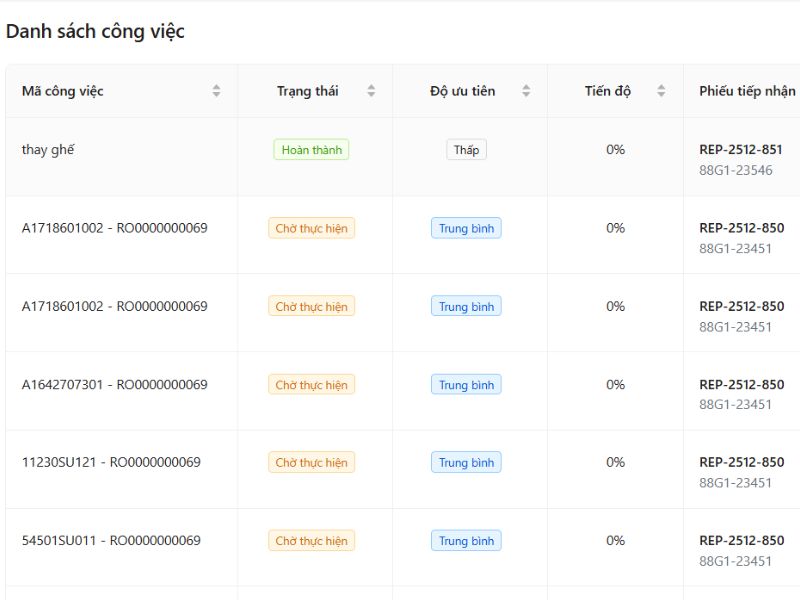Click 0% progress in 11230SU121 row
Screen dimensions: 800x600
pos(615,462)
